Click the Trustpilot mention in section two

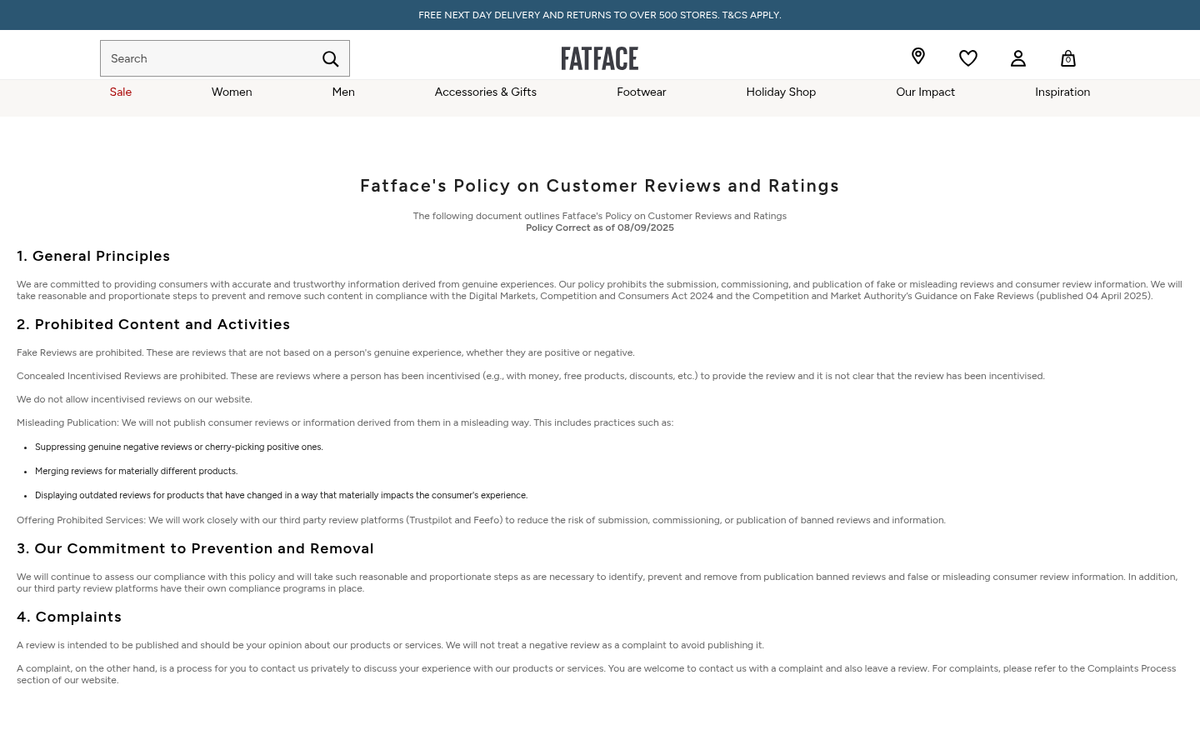point(437,520)
